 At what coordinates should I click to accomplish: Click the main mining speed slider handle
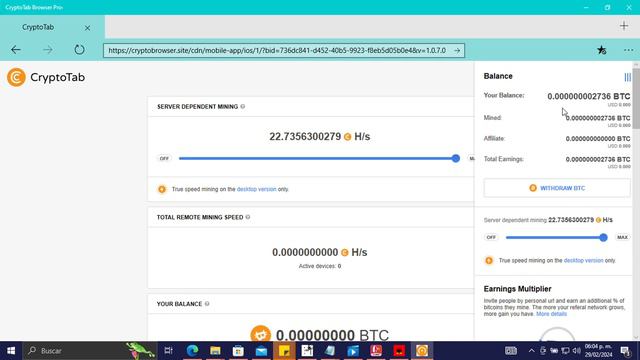(x=456, y=158)
